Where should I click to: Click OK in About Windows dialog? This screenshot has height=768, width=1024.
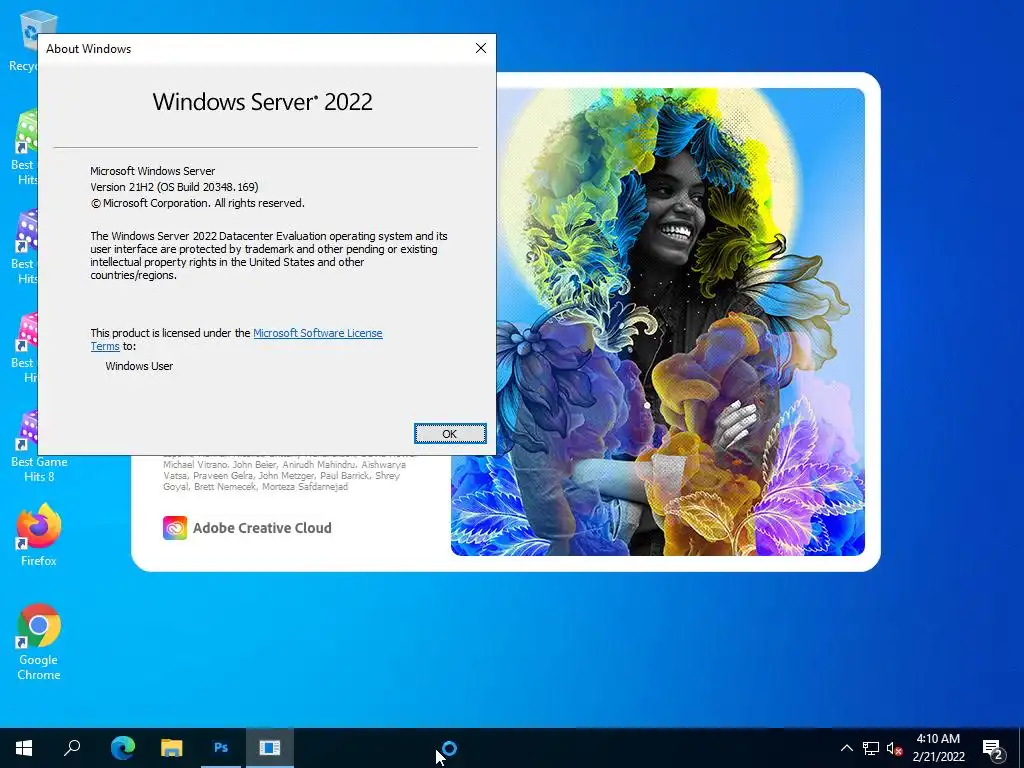(450, 434)
